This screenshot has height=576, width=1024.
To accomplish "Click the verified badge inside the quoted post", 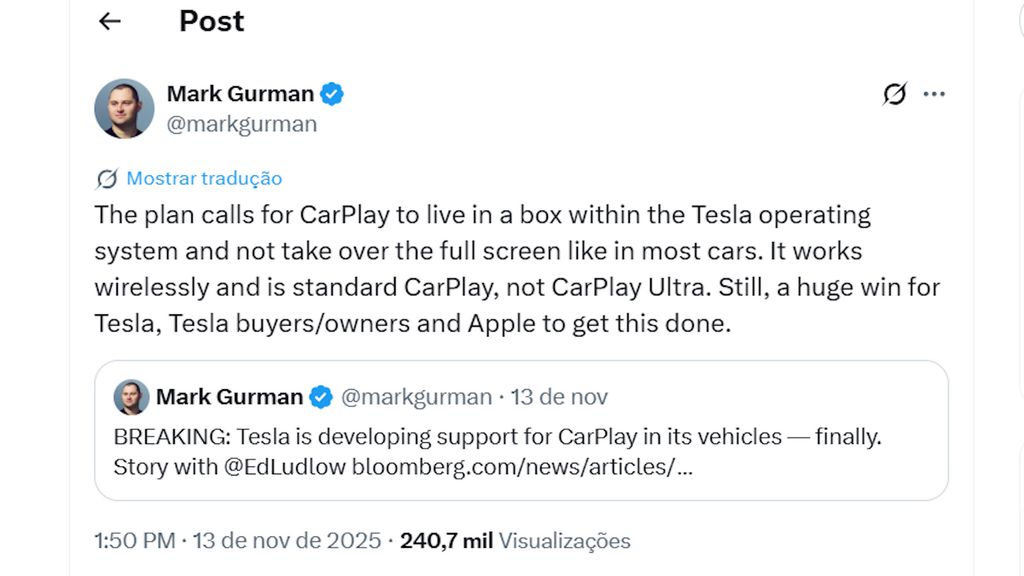I will pos(320,397).
